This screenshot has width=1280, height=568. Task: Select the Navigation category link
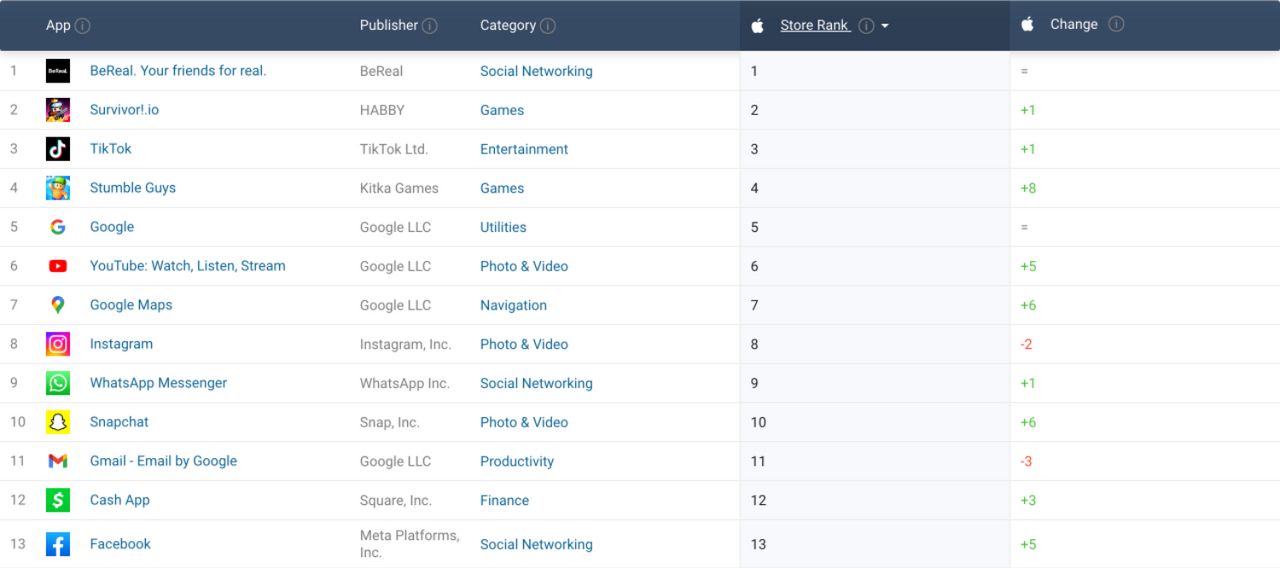[513, 305]
